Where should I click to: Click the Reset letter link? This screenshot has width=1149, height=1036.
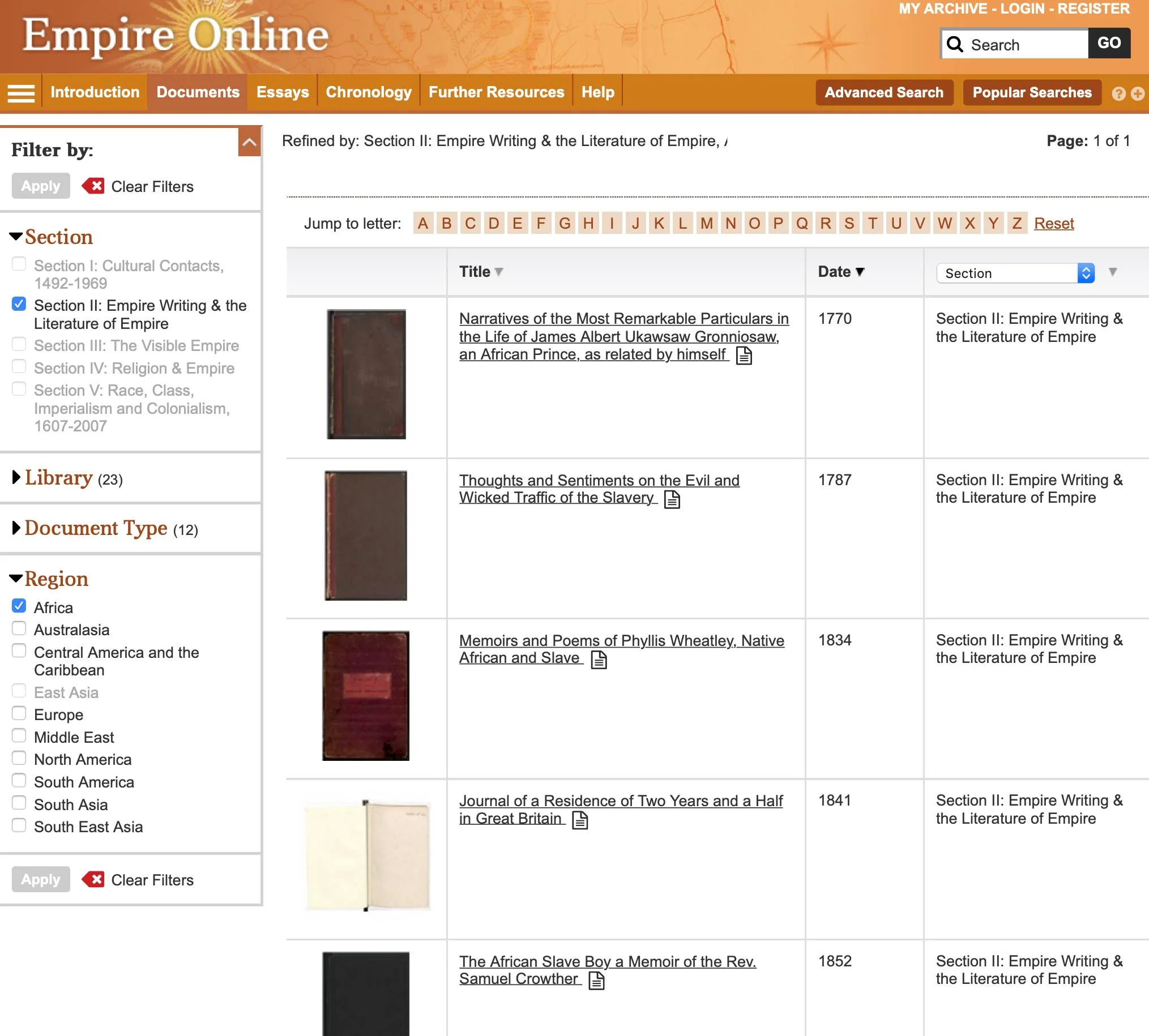[x=1053, y=223]
